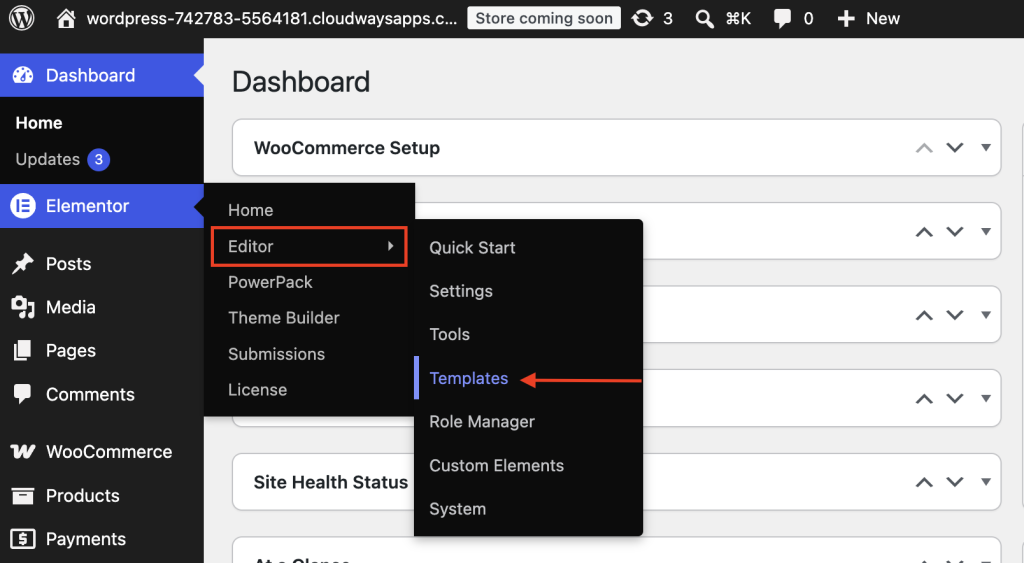Open Submissions in Elementor flyout
The width and height of the screenshot is (1024, 563).
point(276,354)
